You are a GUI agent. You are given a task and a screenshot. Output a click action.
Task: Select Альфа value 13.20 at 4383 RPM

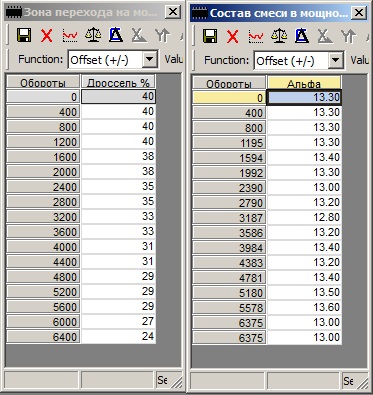click(304, 262)
